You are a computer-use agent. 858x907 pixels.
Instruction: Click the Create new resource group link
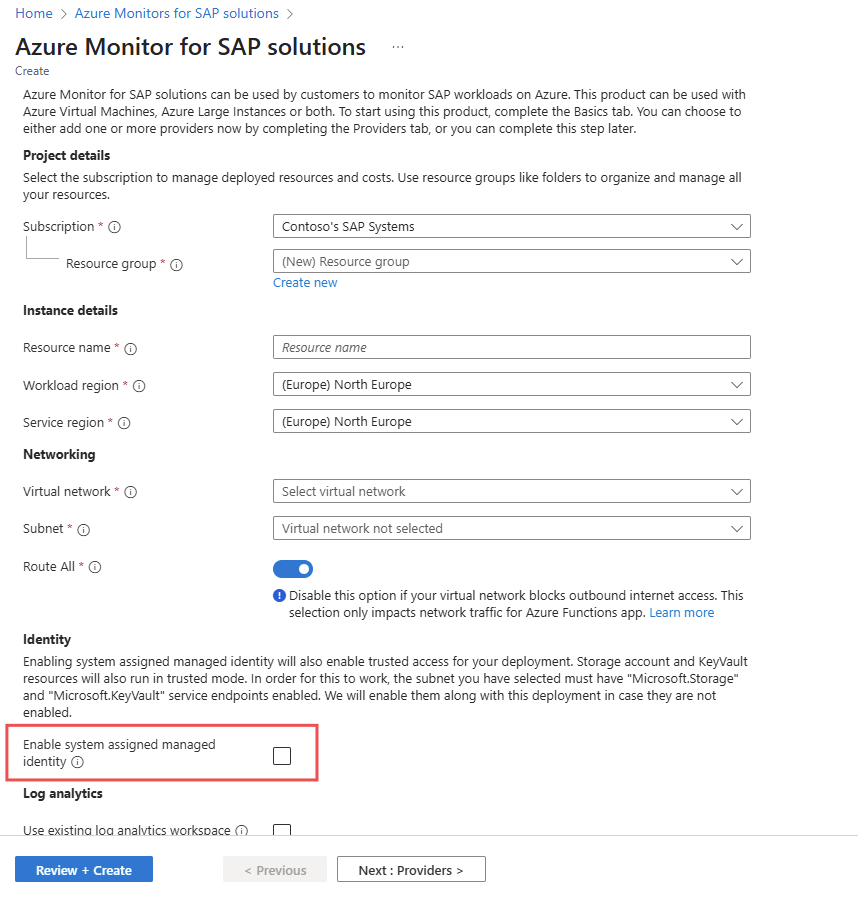305,283
